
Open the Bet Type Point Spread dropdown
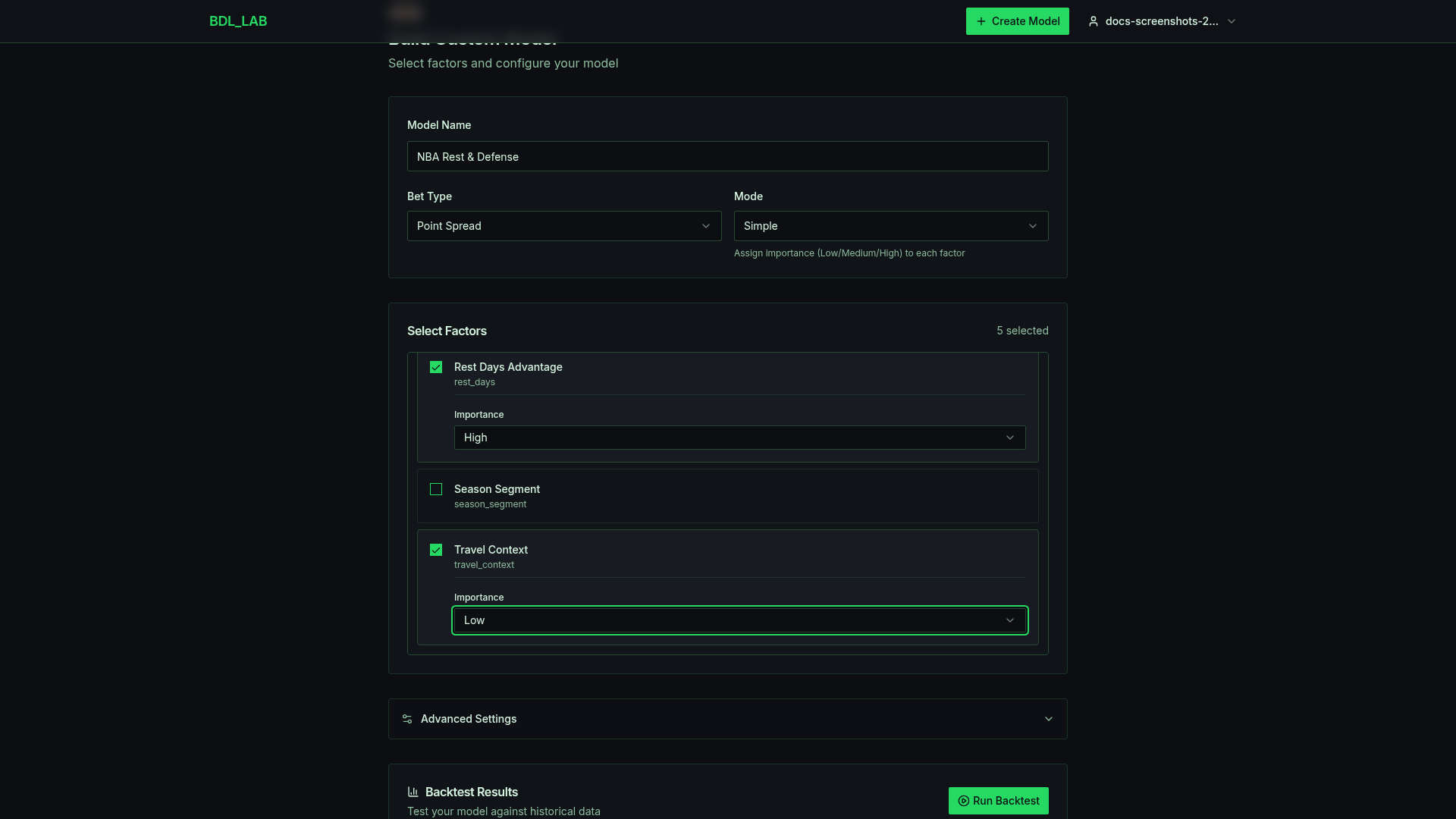click(563, 226)
